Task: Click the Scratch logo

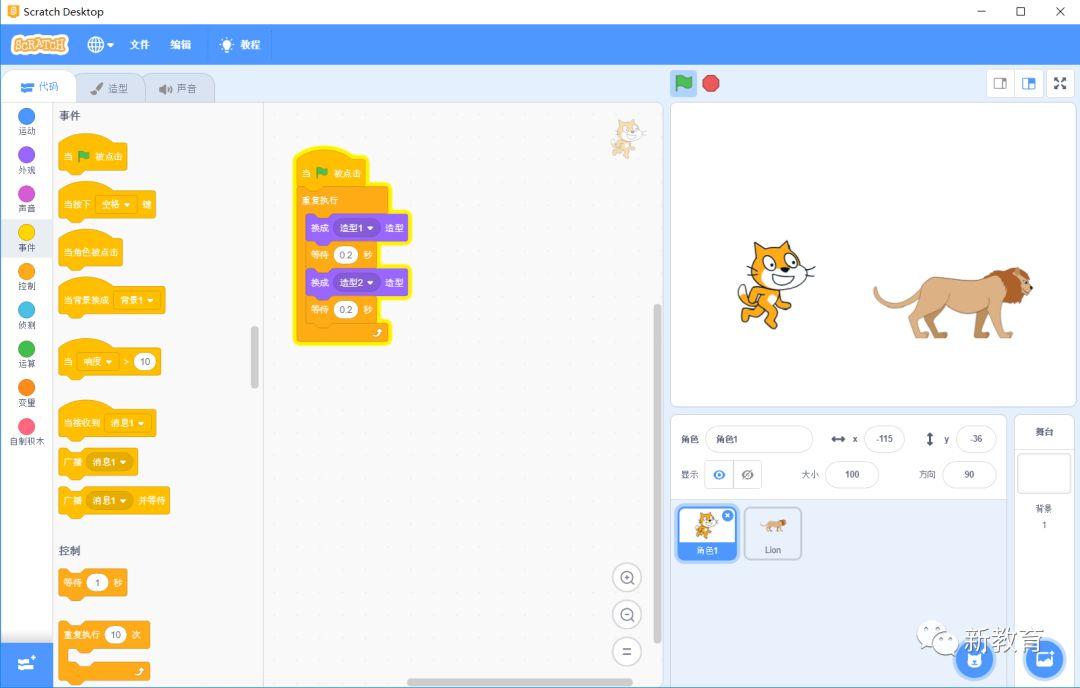Action: point(40,45)
